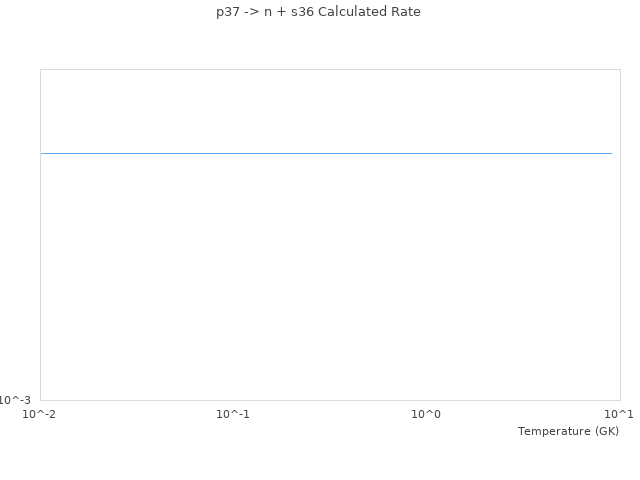640x480 pixels.
Task: Click the left end of the rate line
Action: (x=42, y=153)
